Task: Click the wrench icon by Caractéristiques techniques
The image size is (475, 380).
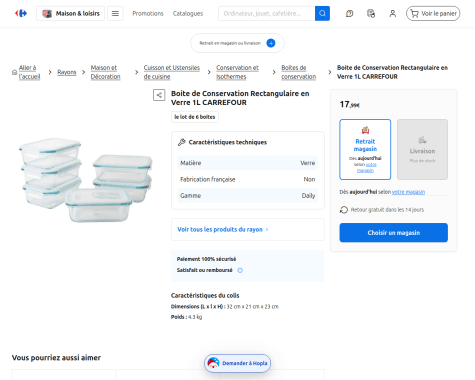Action: (182, 142)
